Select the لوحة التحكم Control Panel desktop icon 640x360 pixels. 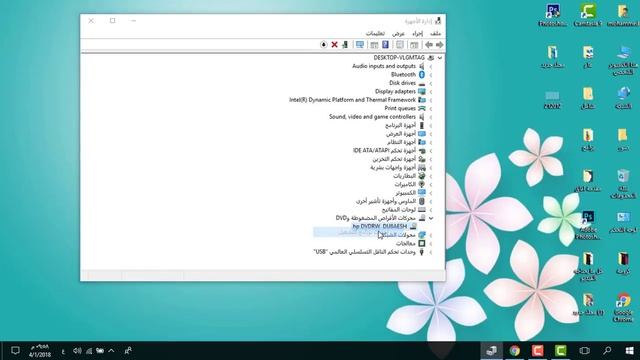click(x=623, y=222)
